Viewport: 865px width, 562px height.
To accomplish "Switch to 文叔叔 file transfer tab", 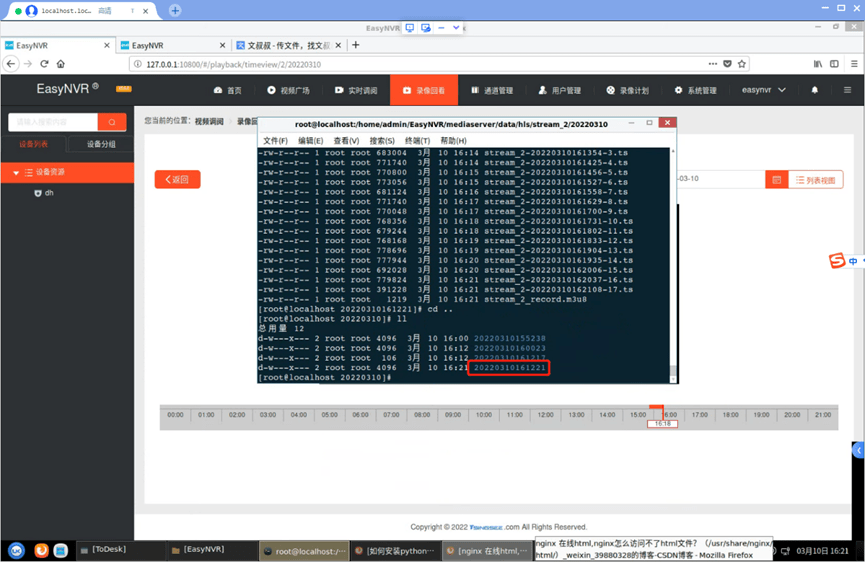I will click(x=287, y=45).
